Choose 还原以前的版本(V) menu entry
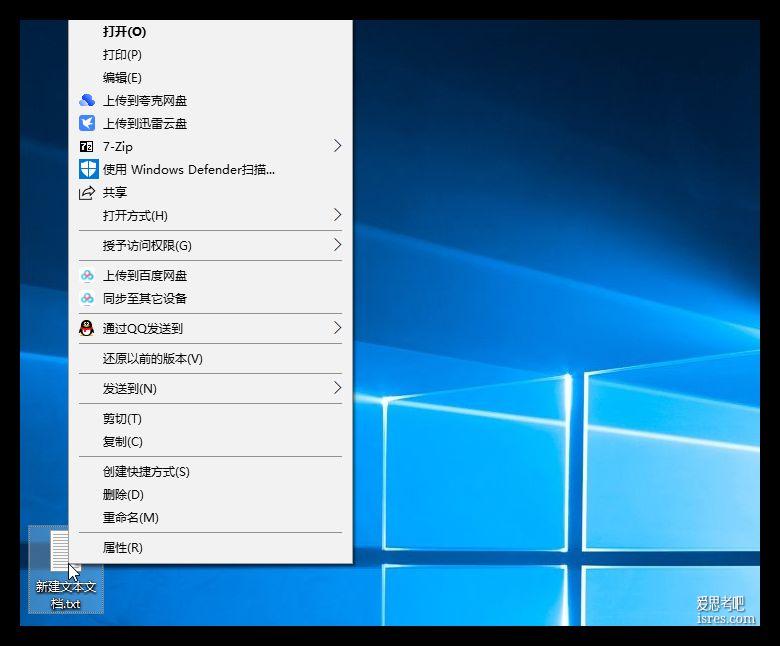This screenshot has width=780, height=646. (152, 358)
